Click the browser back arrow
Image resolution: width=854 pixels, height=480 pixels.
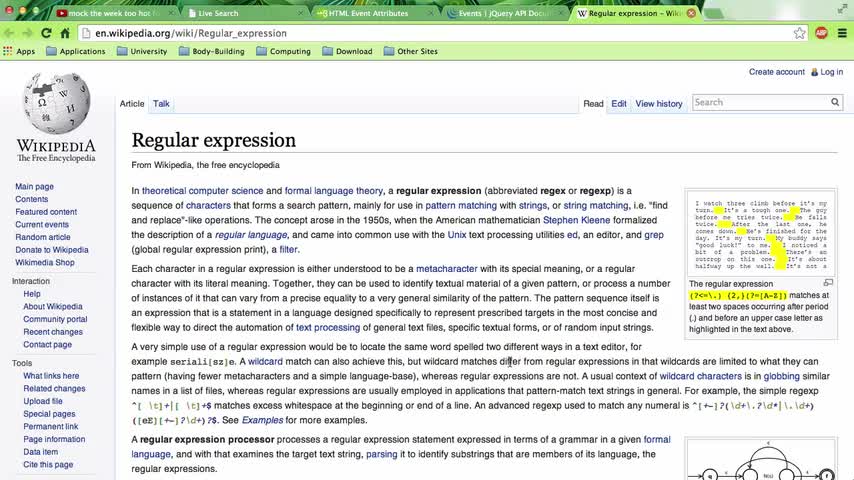[9, 33]
